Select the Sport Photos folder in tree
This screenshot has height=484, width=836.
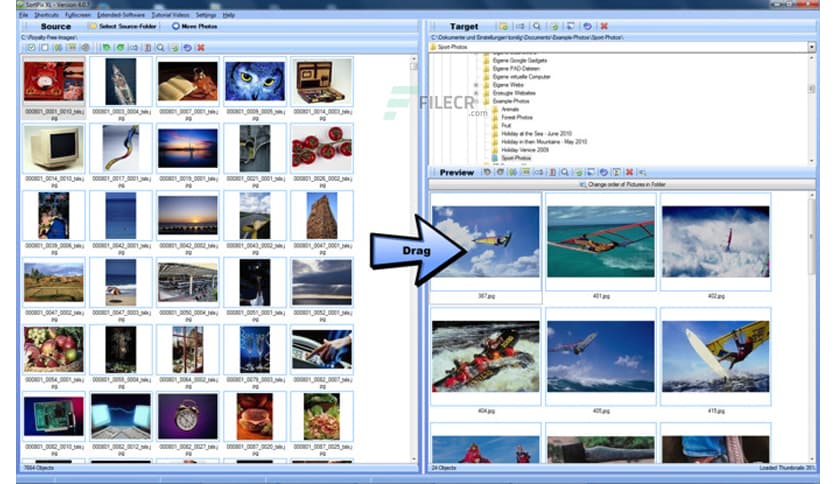[x=516, y=158]
